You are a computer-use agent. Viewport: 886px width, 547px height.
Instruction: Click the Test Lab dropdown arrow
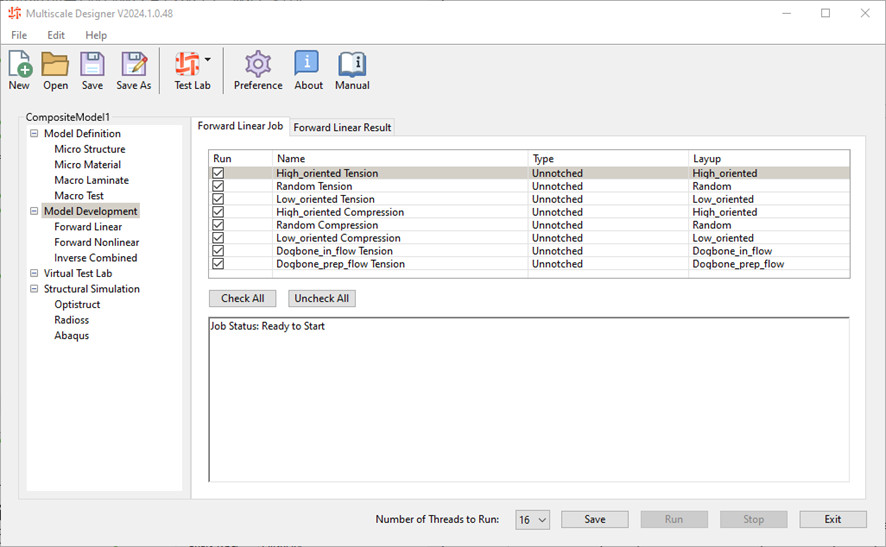coord(207,60)
